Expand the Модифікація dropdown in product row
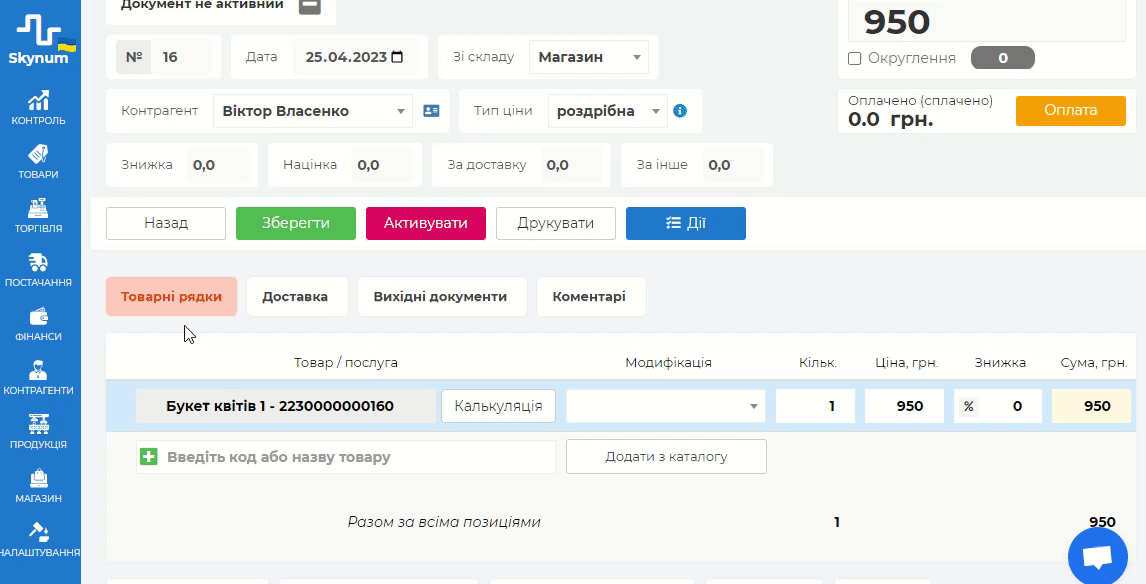 [665, 406]
